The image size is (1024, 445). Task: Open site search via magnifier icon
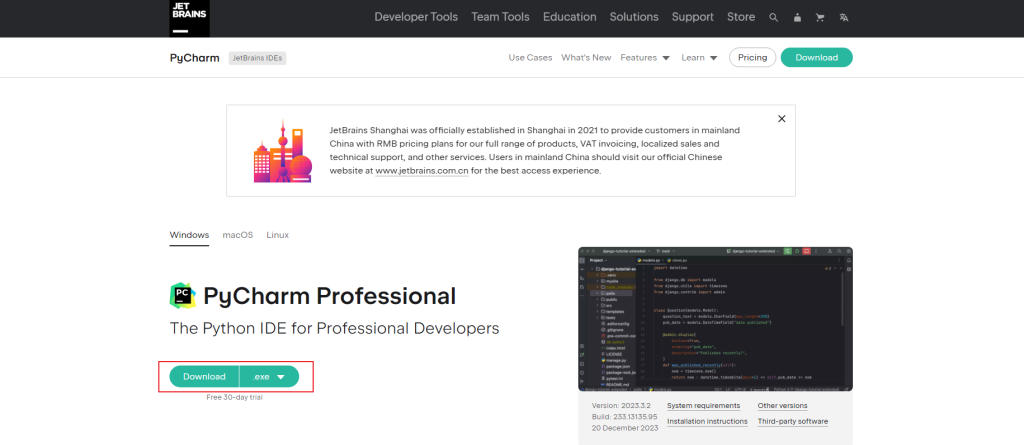pyautogui.click(x=774, y=17)
